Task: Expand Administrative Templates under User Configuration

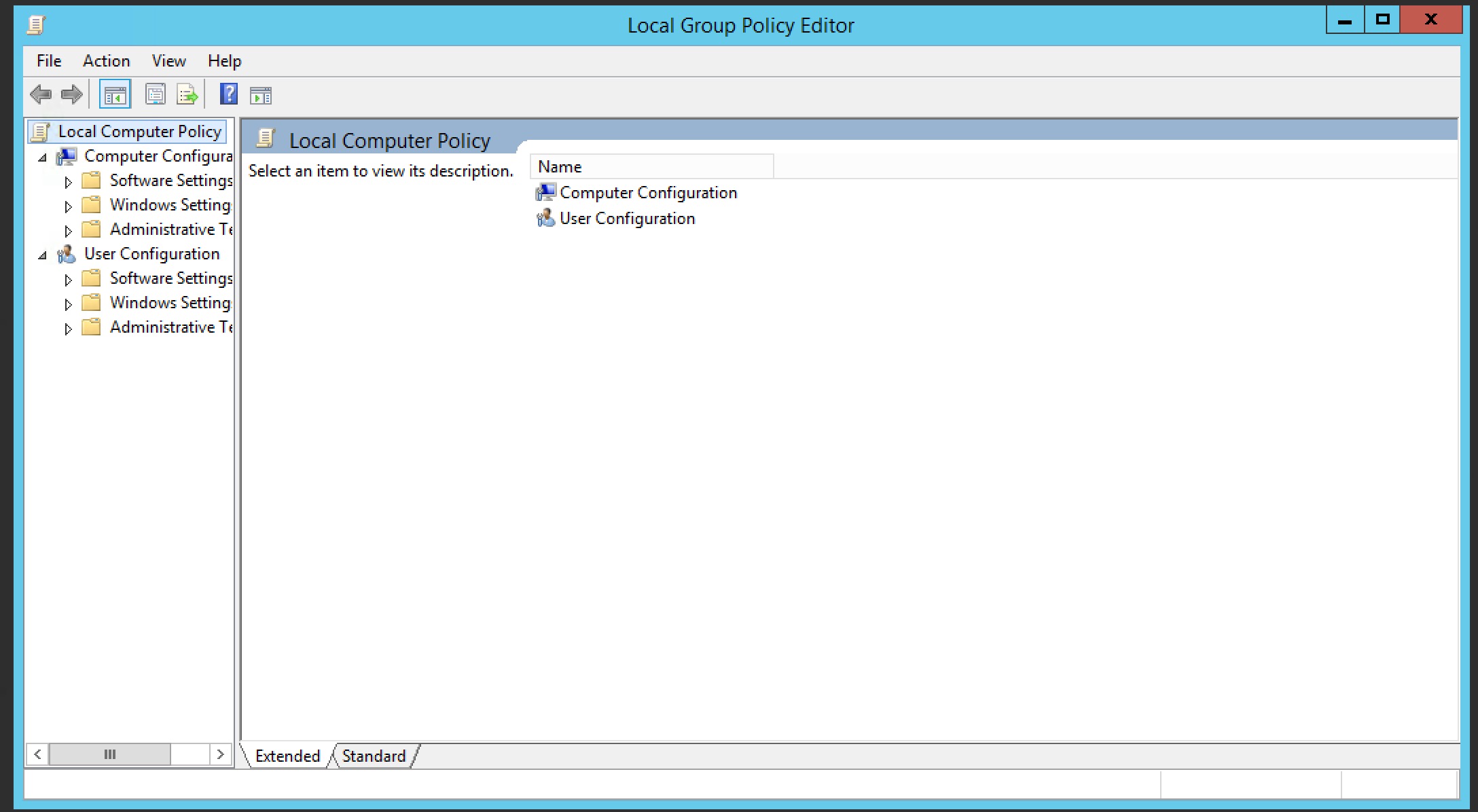Action: (x=68, y=329)
